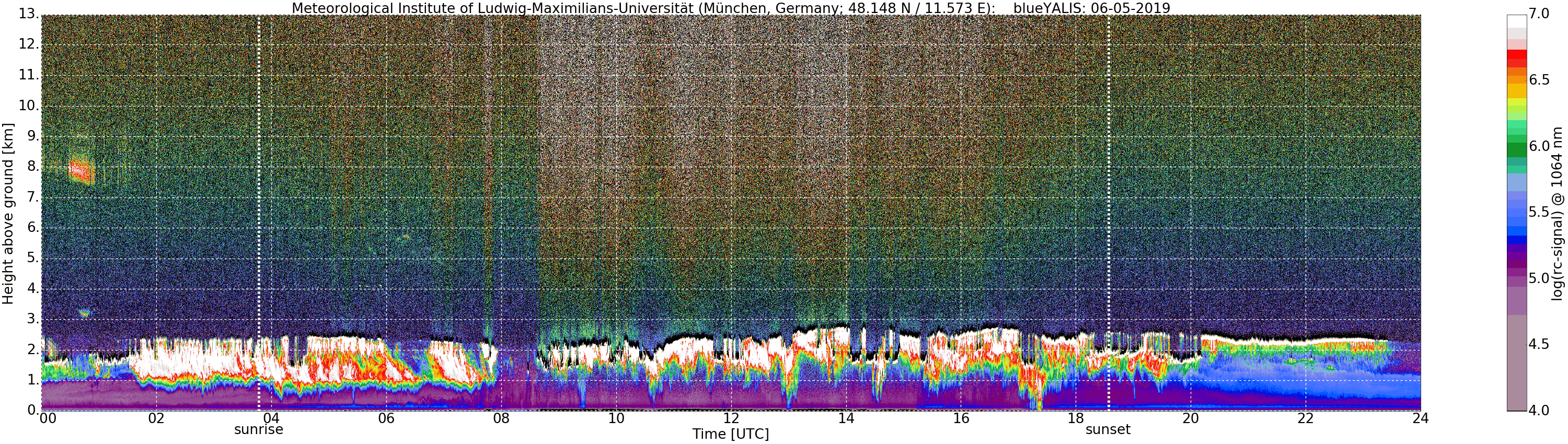Click the 'sunrise' label below the time axis

[x=259, y=429]
